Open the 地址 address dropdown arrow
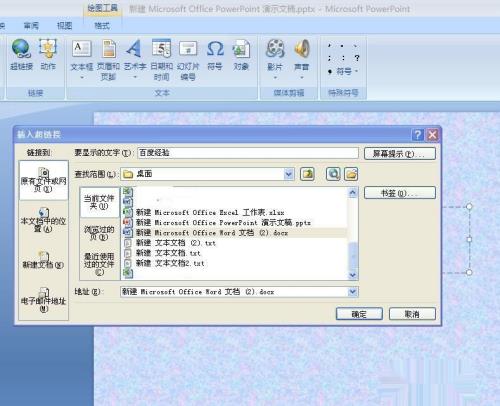 [x=353, y=292]
